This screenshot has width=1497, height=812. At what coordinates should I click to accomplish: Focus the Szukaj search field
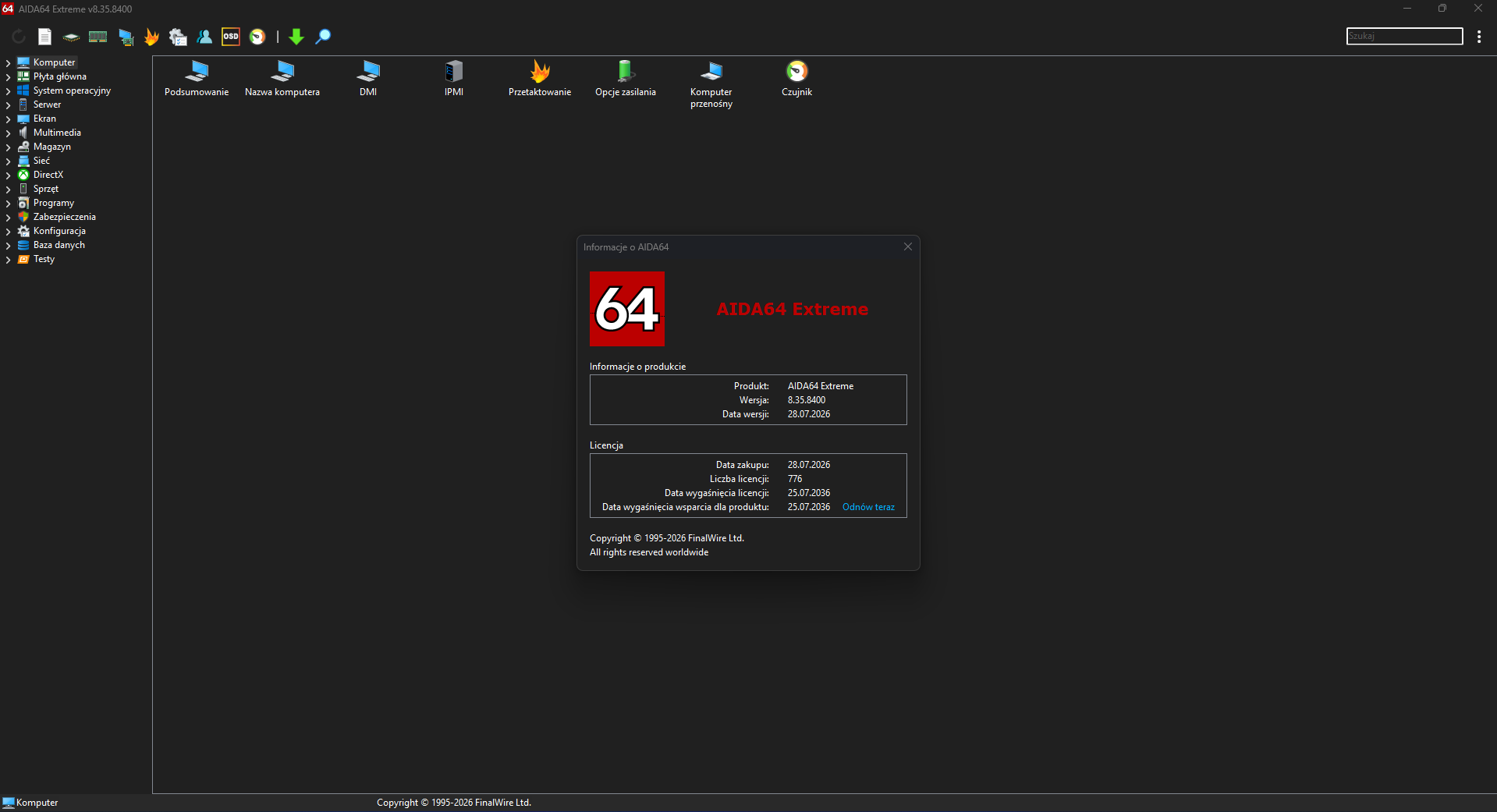coord(1404,36)
